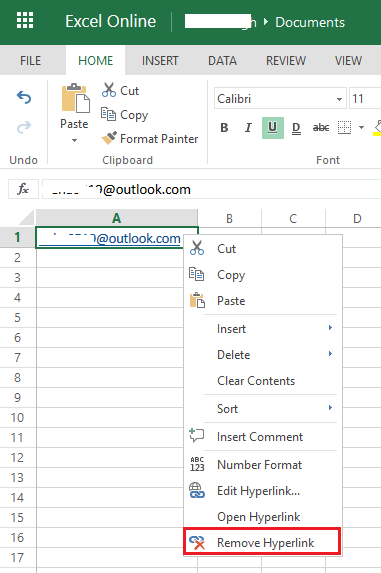Screen dimensions: 381x573
Task: Click the borders grid icon
Action: (344, 127)
